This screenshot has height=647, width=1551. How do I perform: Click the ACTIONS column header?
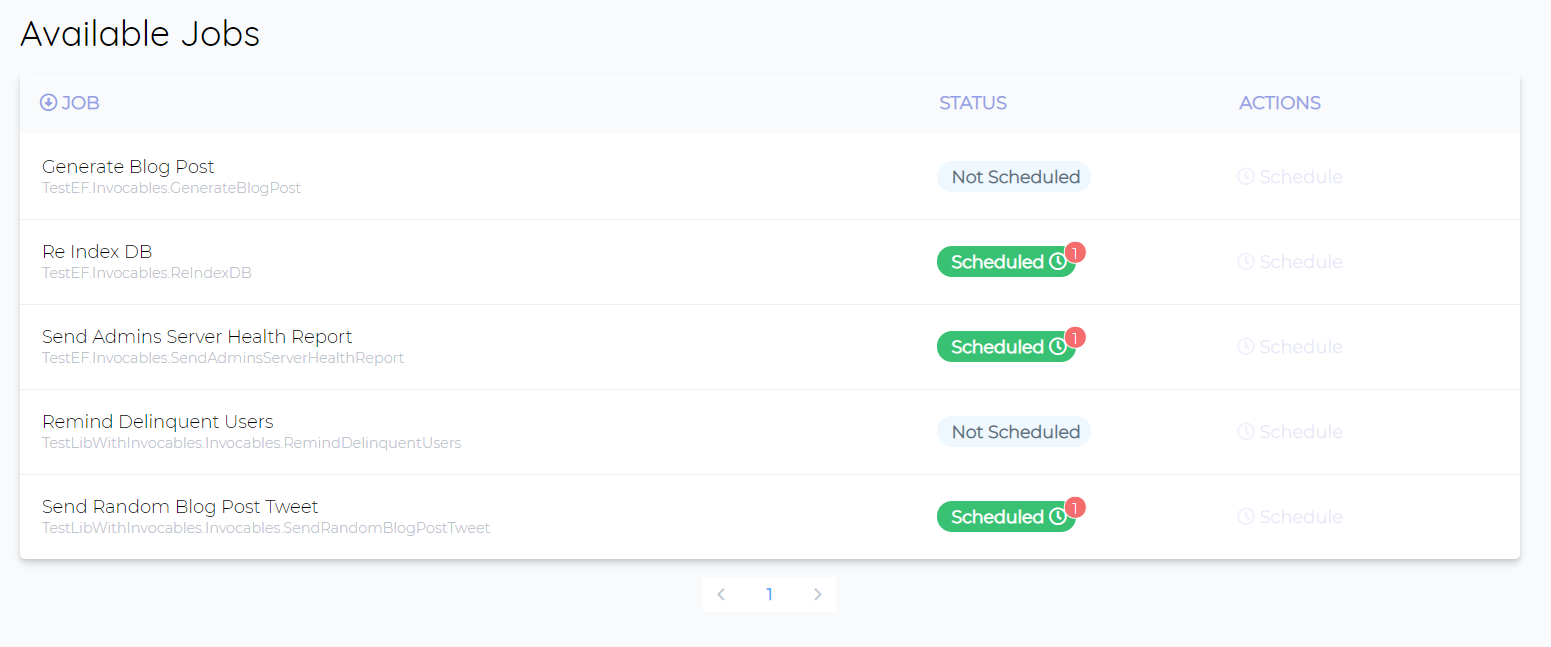tap(1279, 103)
